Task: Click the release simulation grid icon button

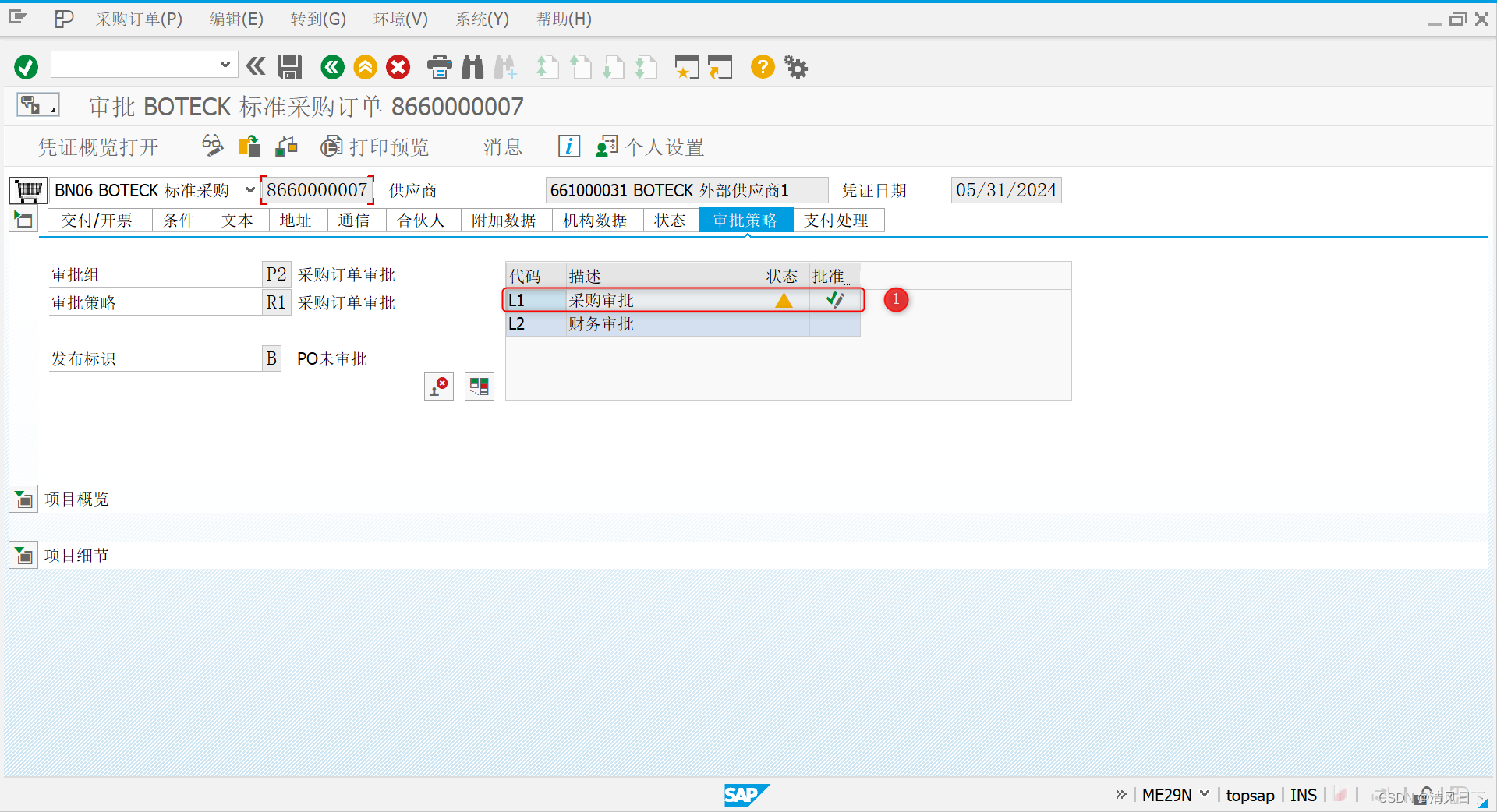Action: click(480, 386)
